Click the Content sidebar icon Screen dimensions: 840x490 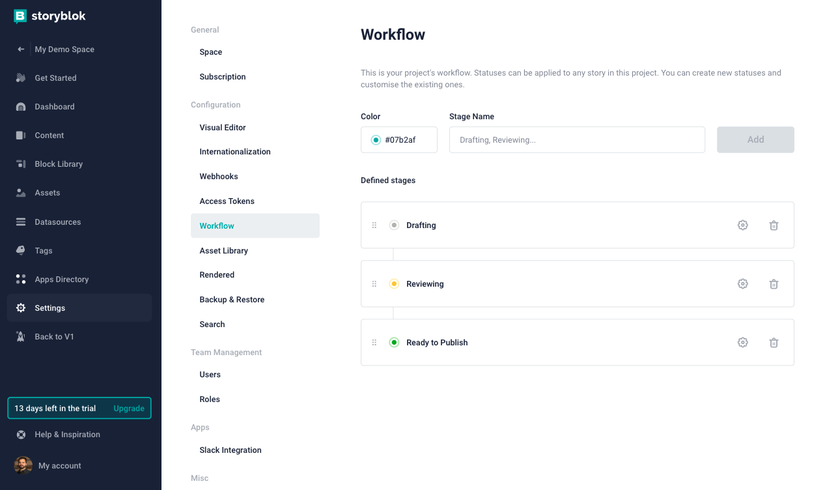click(21, 135)
